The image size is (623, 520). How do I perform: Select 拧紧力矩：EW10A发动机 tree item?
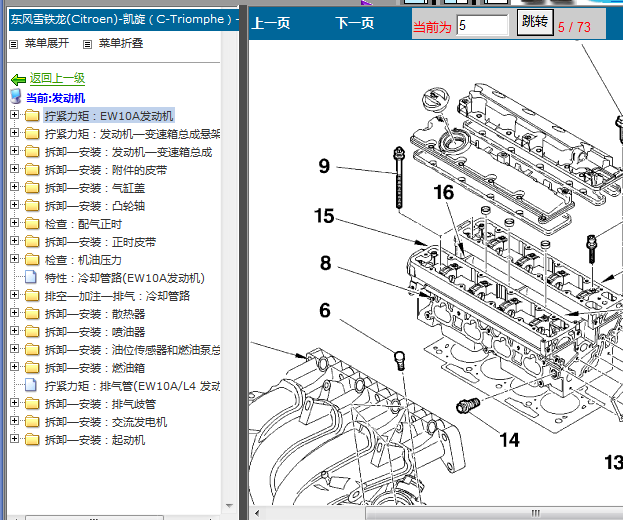click(x=109, y=116)
